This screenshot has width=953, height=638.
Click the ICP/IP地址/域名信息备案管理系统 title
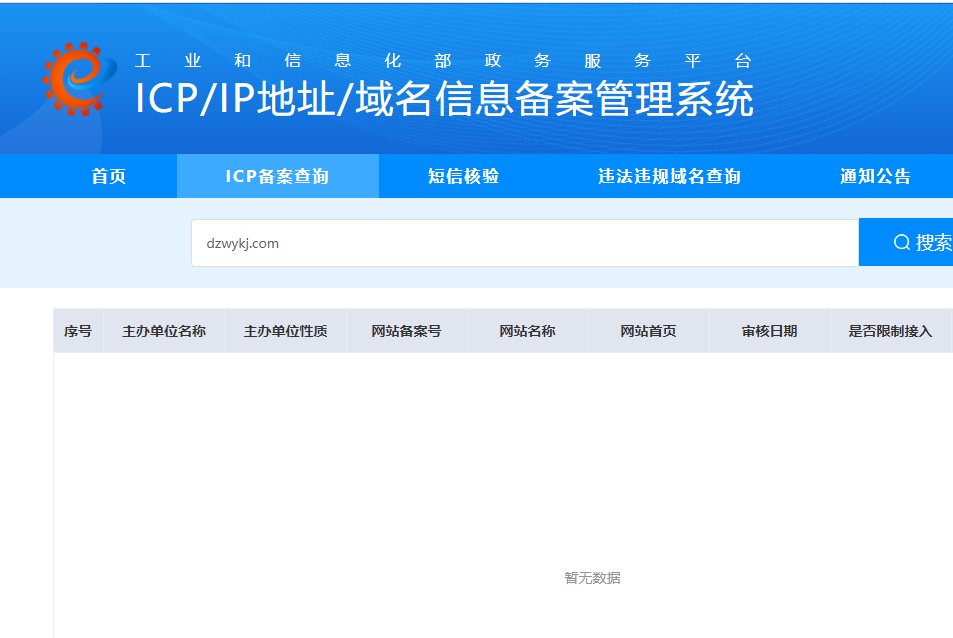444,100
